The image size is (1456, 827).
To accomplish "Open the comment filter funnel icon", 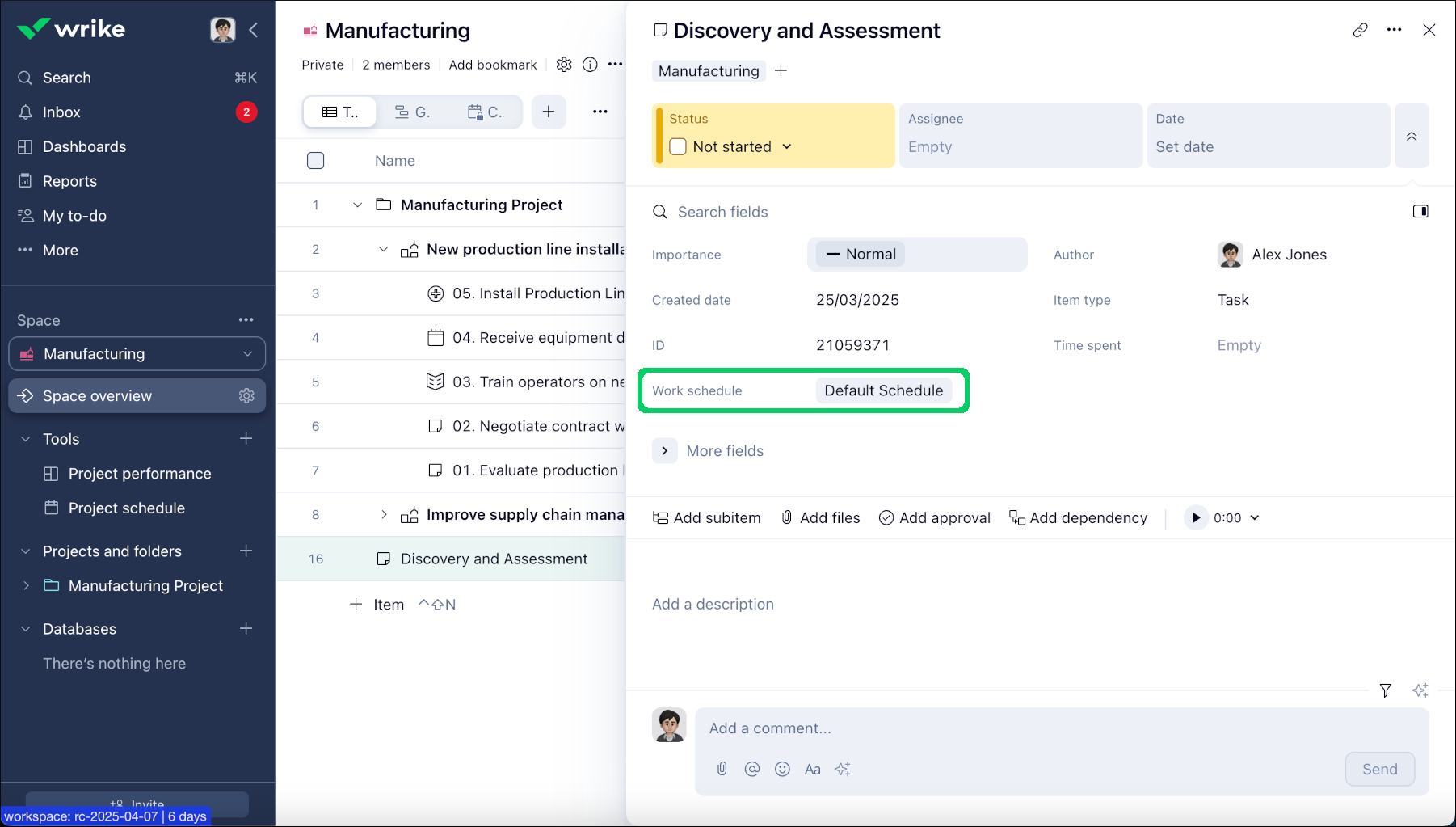I will coord(1385,690).
